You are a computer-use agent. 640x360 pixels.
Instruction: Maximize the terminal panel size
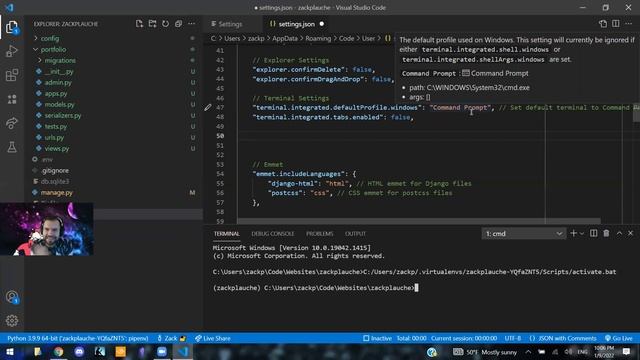pos(619,233)
